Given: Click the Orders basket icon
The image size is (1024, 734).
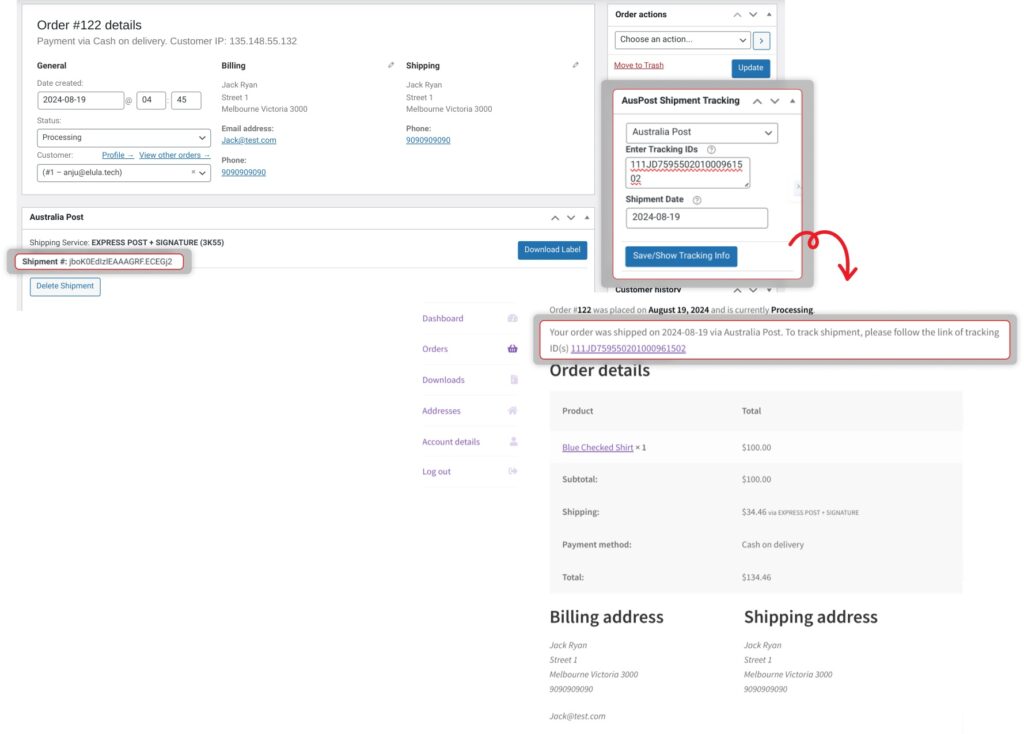Looking at the screenshot, I should point(513,349).
